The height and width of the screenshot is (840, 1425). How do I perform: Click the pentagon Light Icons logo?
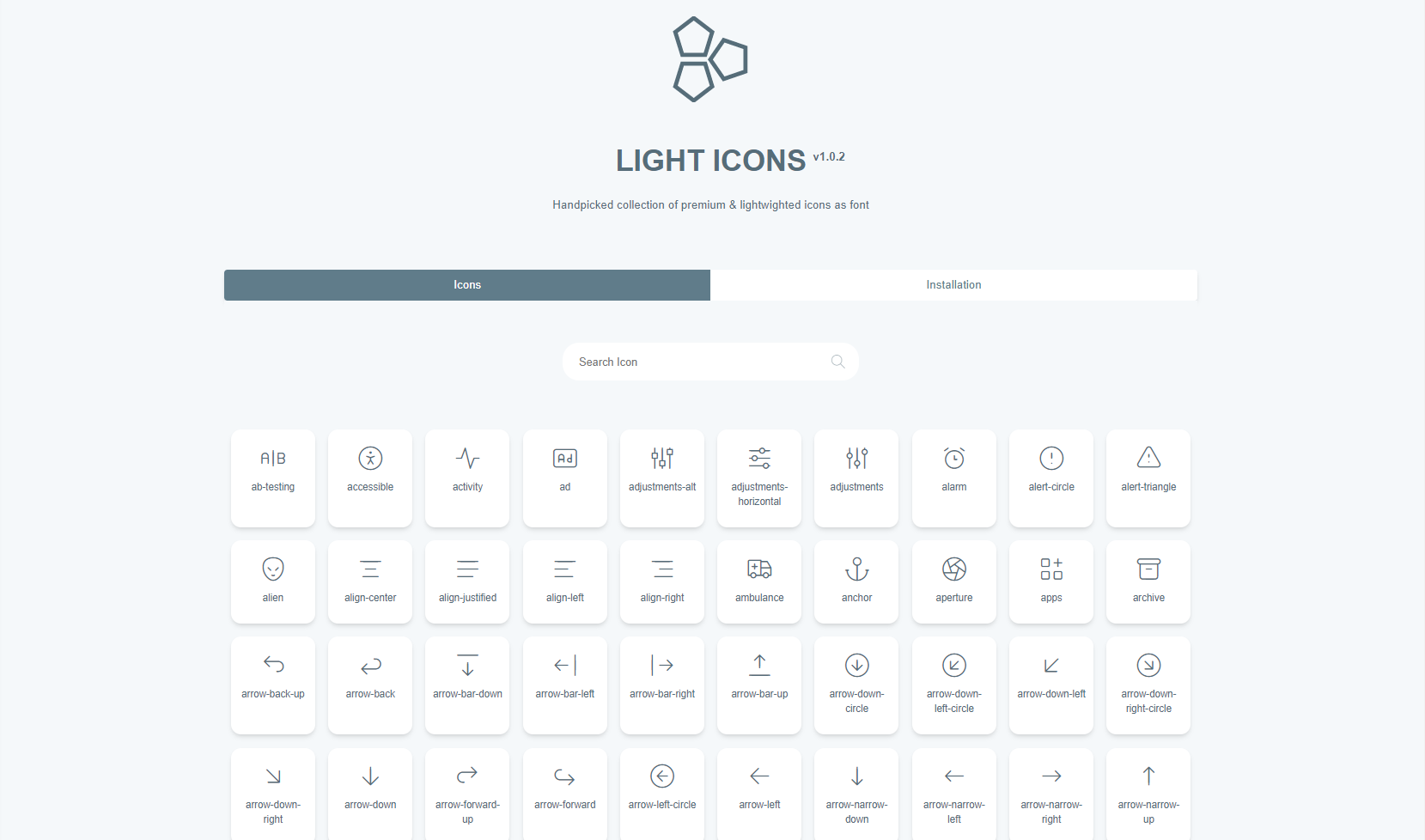pyautogui.click(x=710, y=59)
